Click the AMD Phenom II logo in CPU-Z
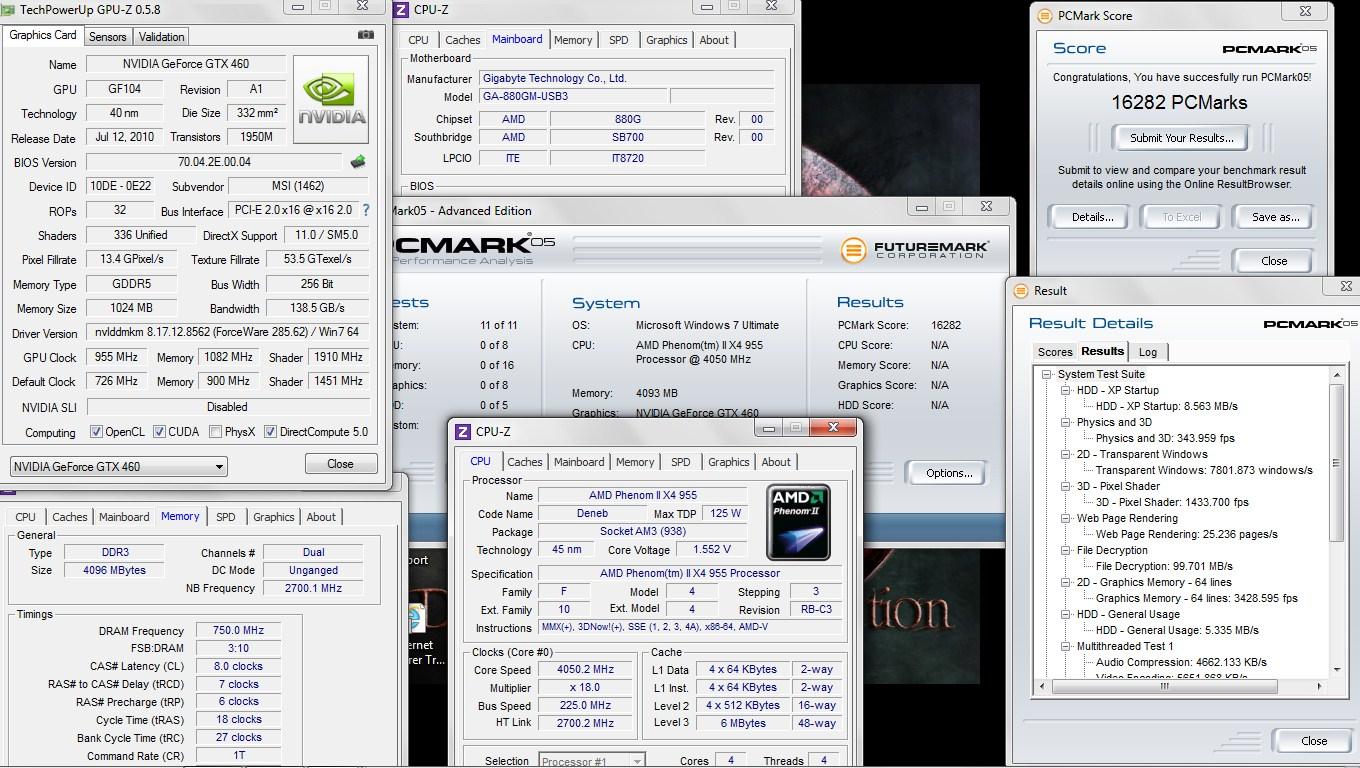The width and height of the screenshot is (1360, 768). point(797,523)
